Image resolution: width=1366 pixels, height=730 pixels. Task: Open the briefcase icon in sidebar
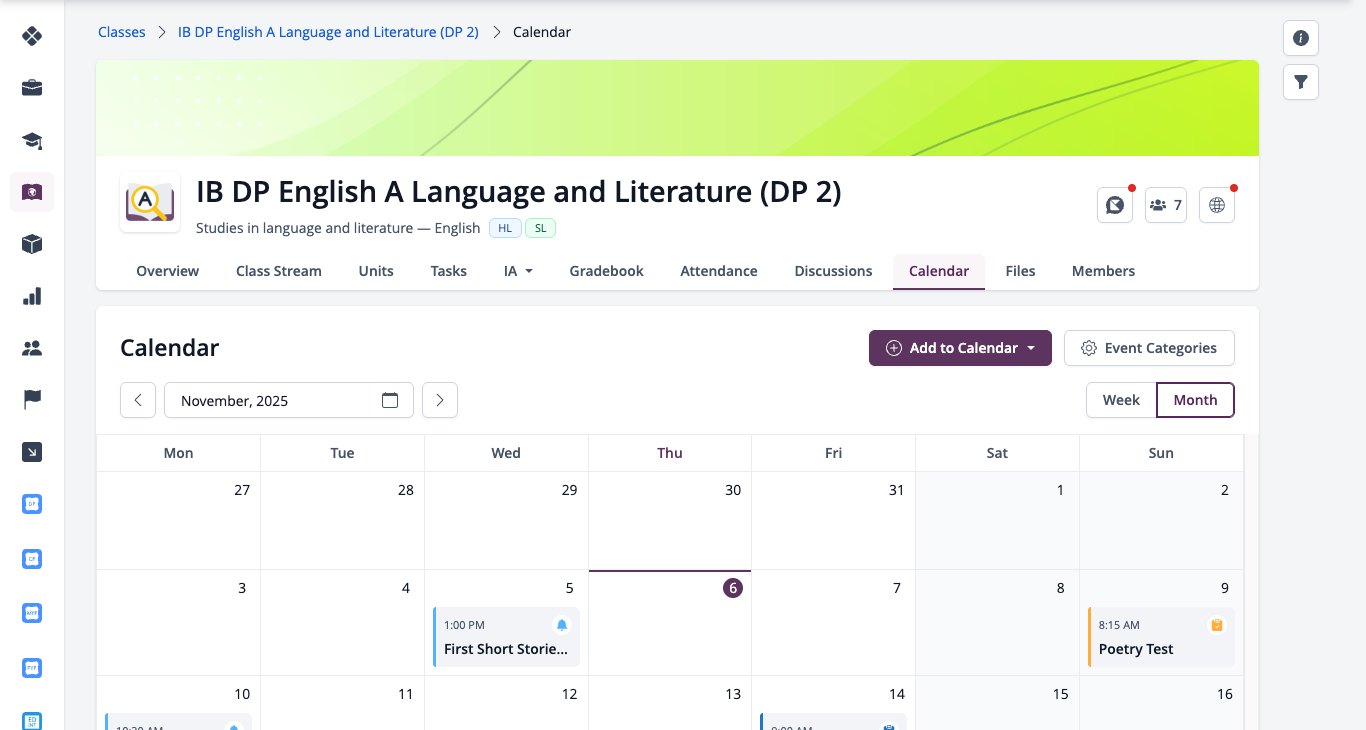click(x=32, y=88)
